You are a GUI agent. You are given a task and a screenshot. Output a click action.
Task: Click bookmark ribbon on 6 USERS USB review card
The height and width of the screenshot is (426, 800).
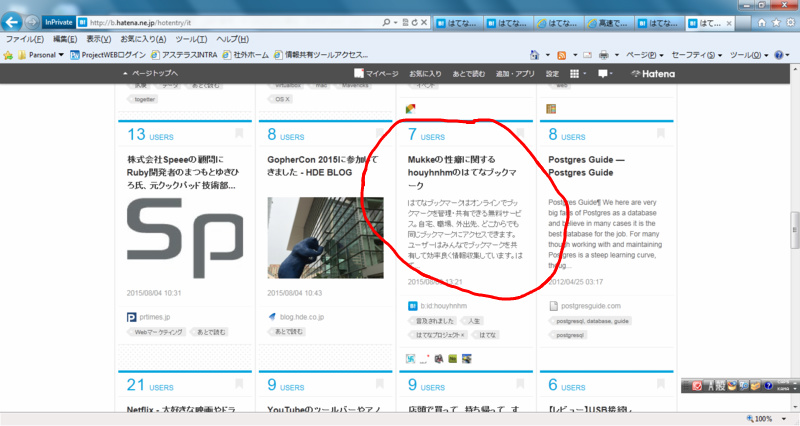point(661,384)
